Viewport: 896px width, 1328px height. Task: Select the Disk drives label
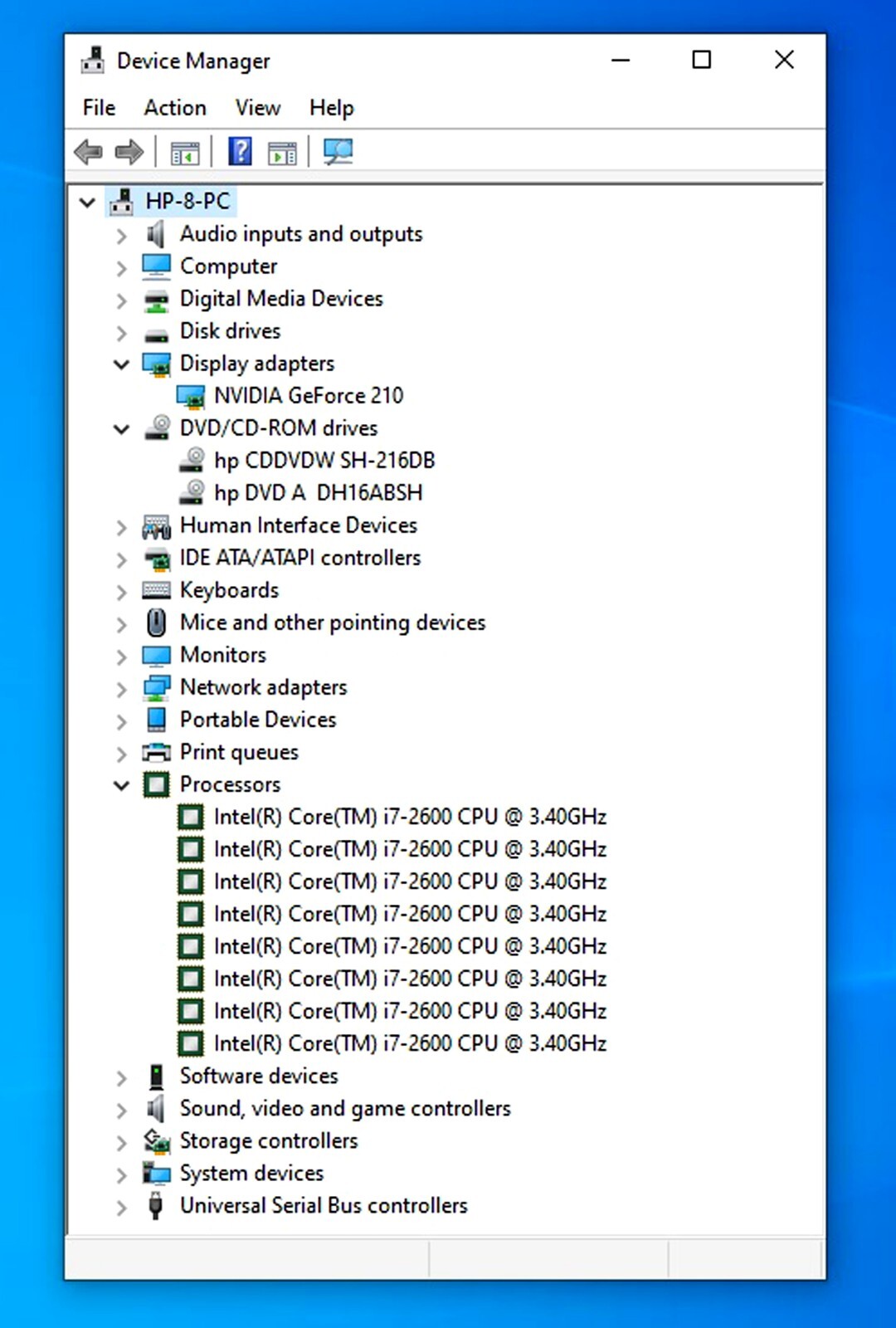coord(231,331)
